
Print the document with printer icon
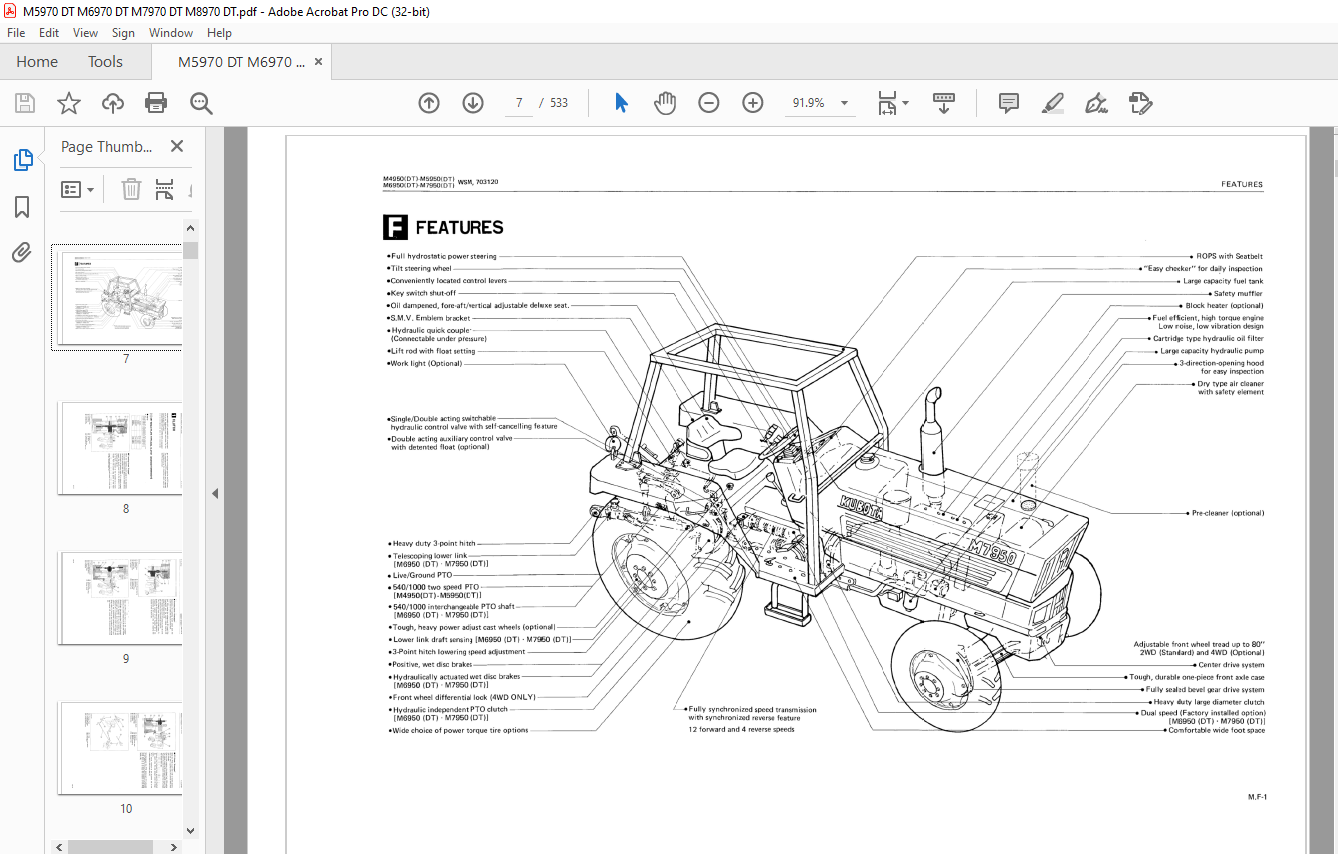click(156, 103)
